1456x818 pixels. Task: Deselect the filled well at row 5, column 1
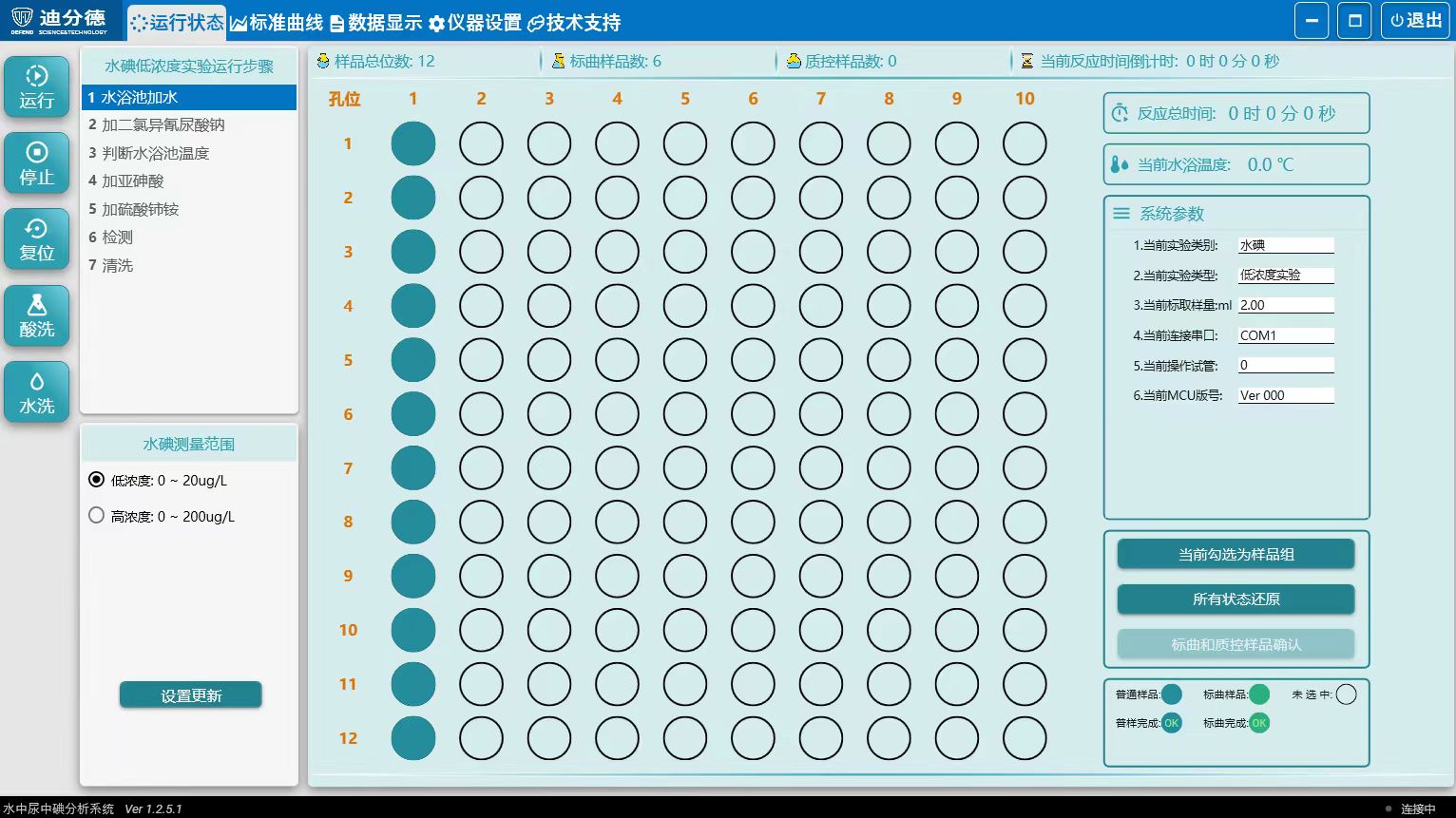coord(413,360)
